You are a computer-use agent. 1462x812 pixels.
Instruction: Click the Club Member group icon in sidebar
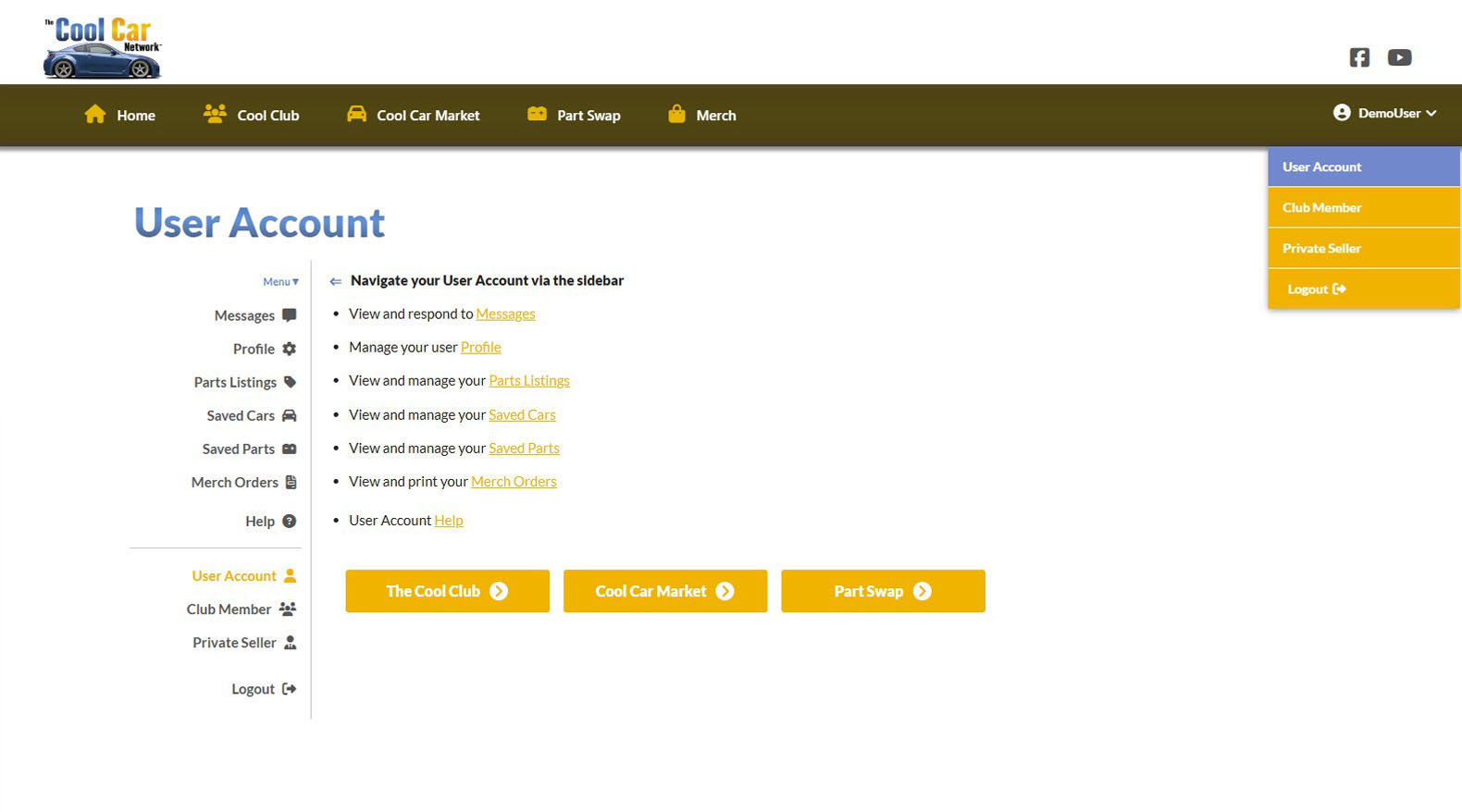(288, 609)
